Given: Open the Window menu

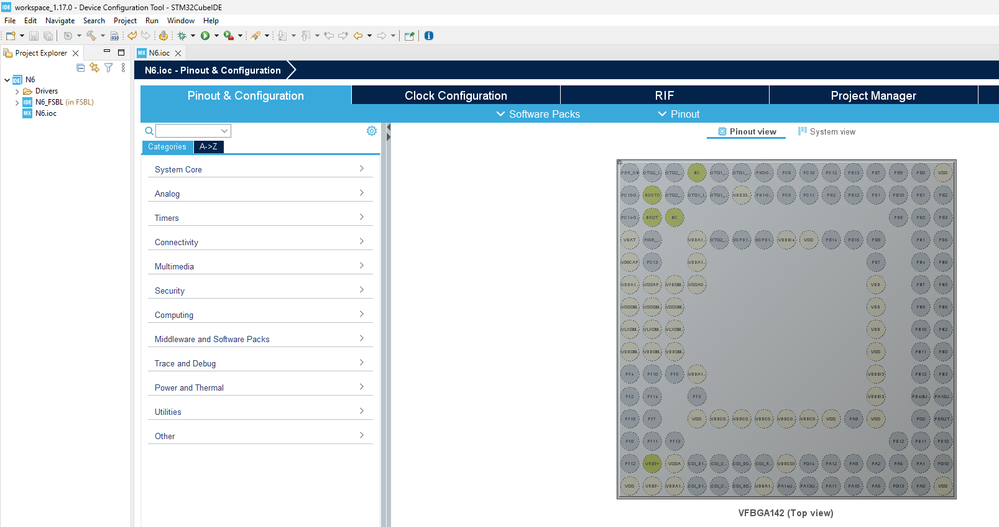Looking at the screenshot, I should [181, 20].
